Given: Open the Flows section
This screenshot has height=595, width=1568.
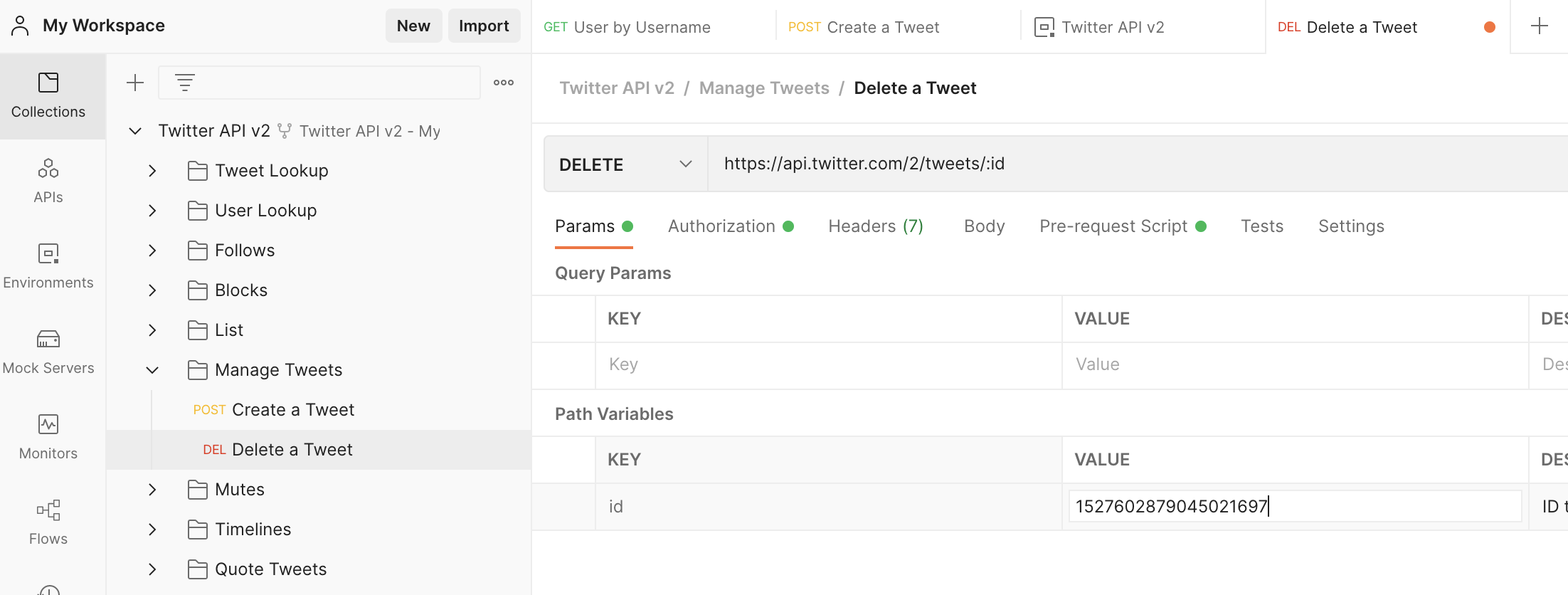Looking at the screenshot, I should click(x=48, y=522).
